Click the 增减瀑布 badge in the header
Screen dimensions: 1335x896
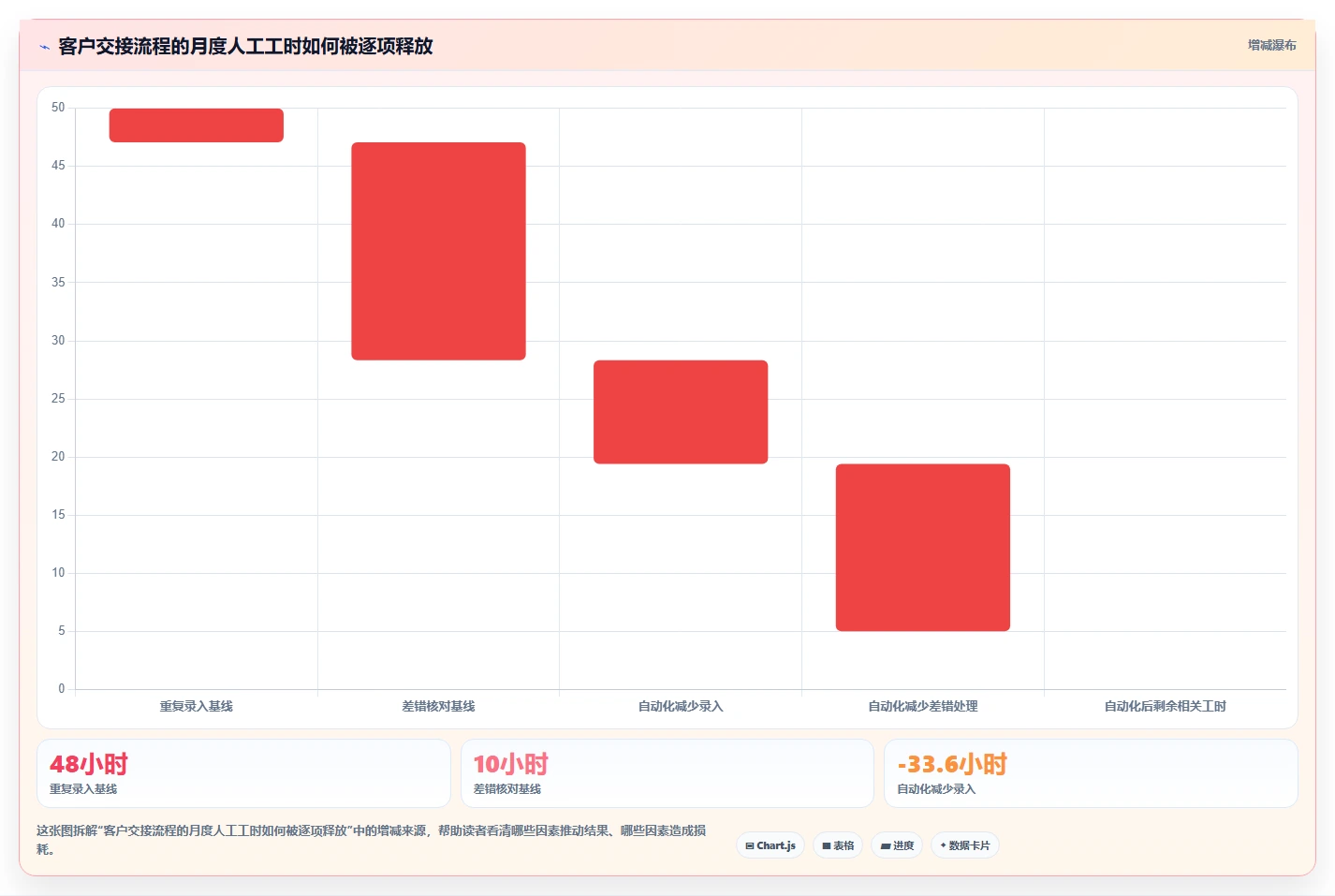coord(1271,45)
